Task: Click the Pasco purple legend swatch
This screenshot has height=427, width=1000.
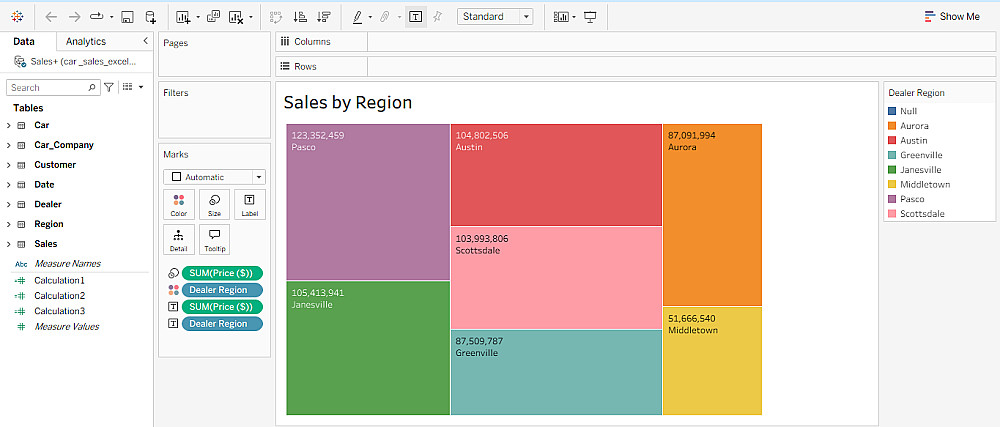Action: 892,199
